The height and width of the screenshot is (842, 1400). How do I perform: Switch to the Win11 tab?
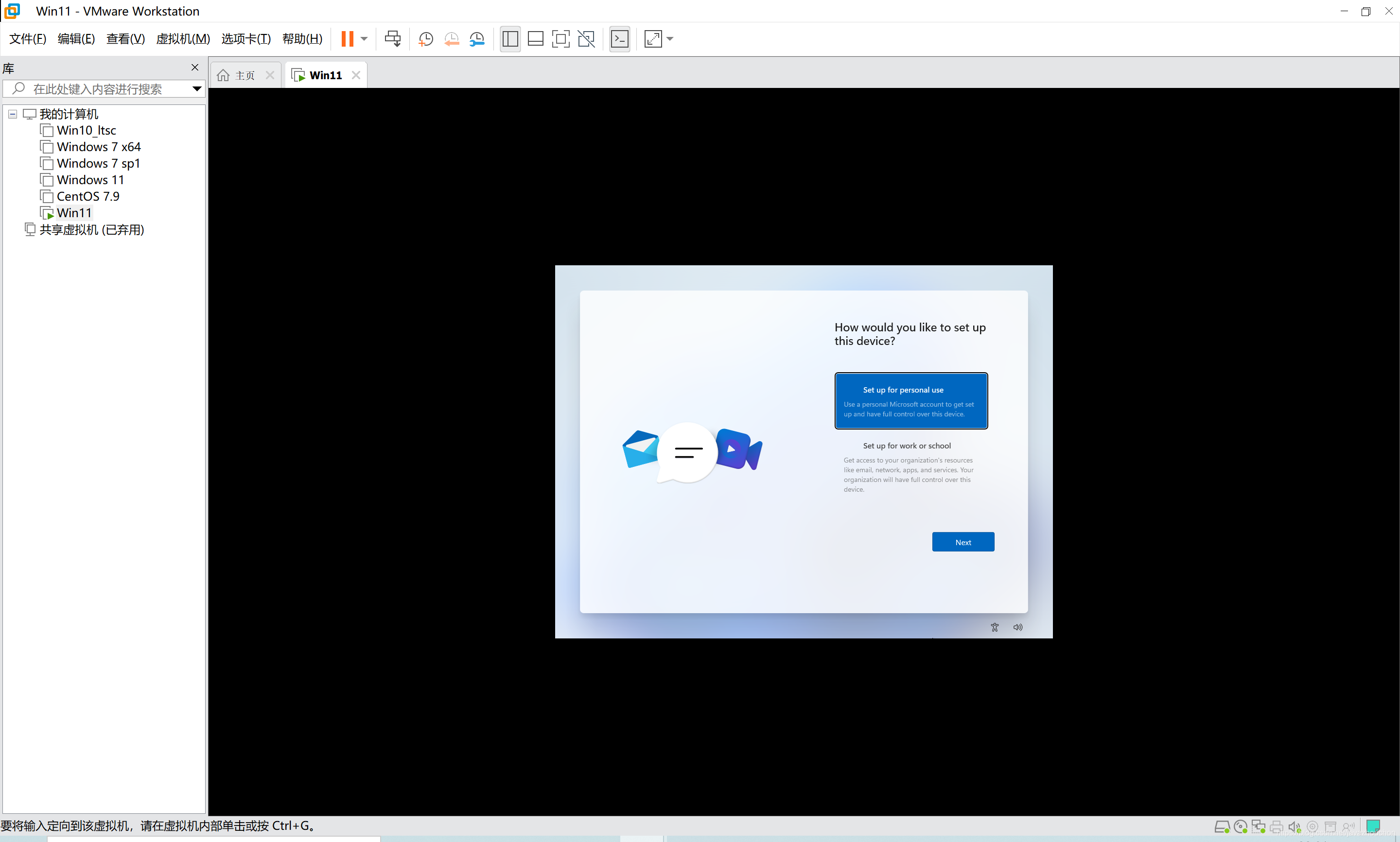click(326, 75)
